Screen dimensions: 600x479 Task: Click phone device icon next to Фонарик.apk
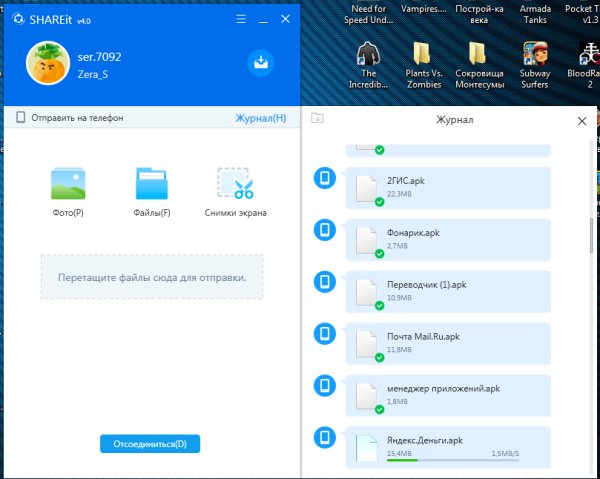tap(325, 230)
